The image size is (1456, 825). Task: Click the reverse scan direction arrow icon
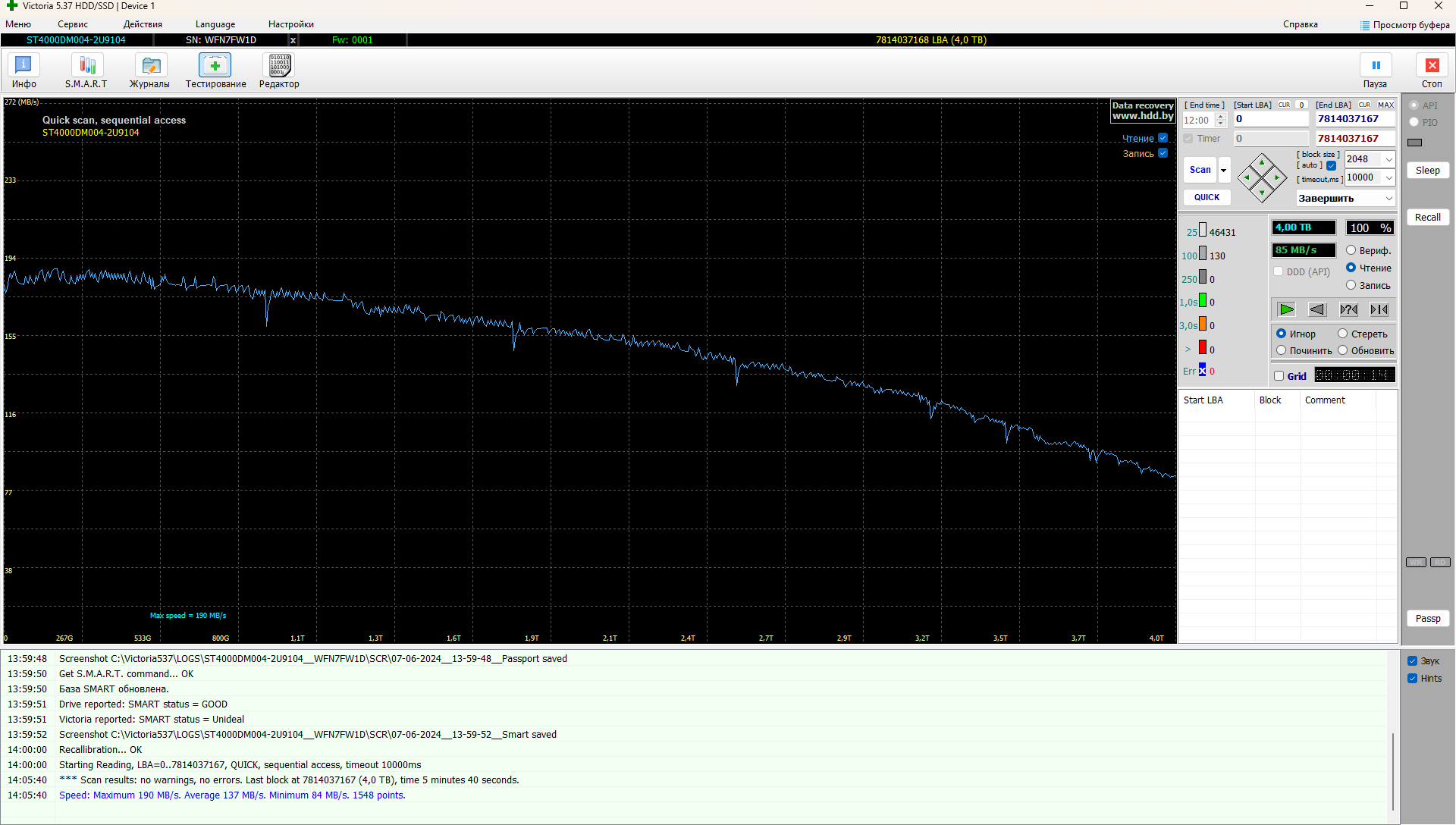point(1317,309)
